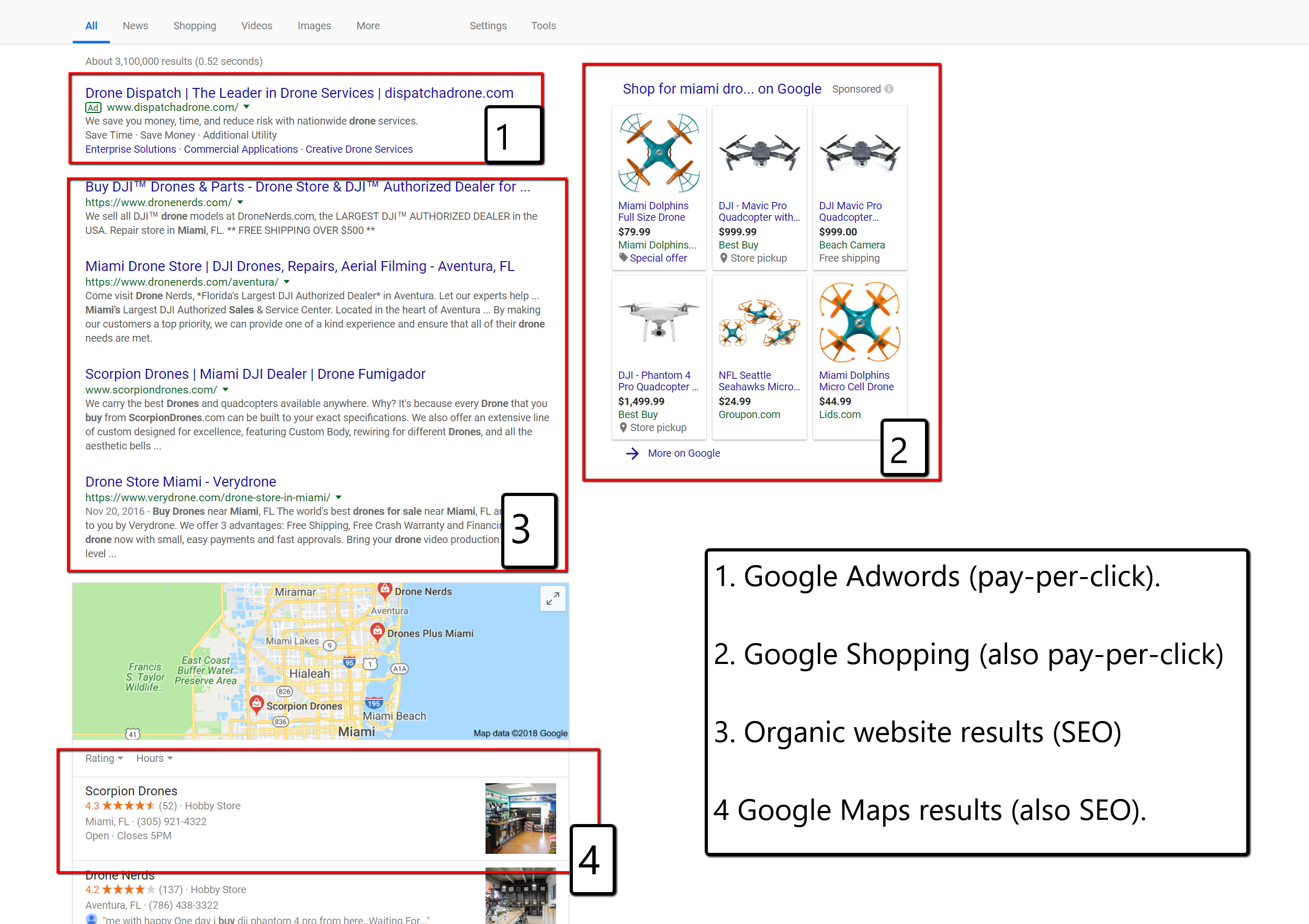Click the Scorpion Drones store photo thumbnail
The image size is (1309, 924).
[520, 818]
